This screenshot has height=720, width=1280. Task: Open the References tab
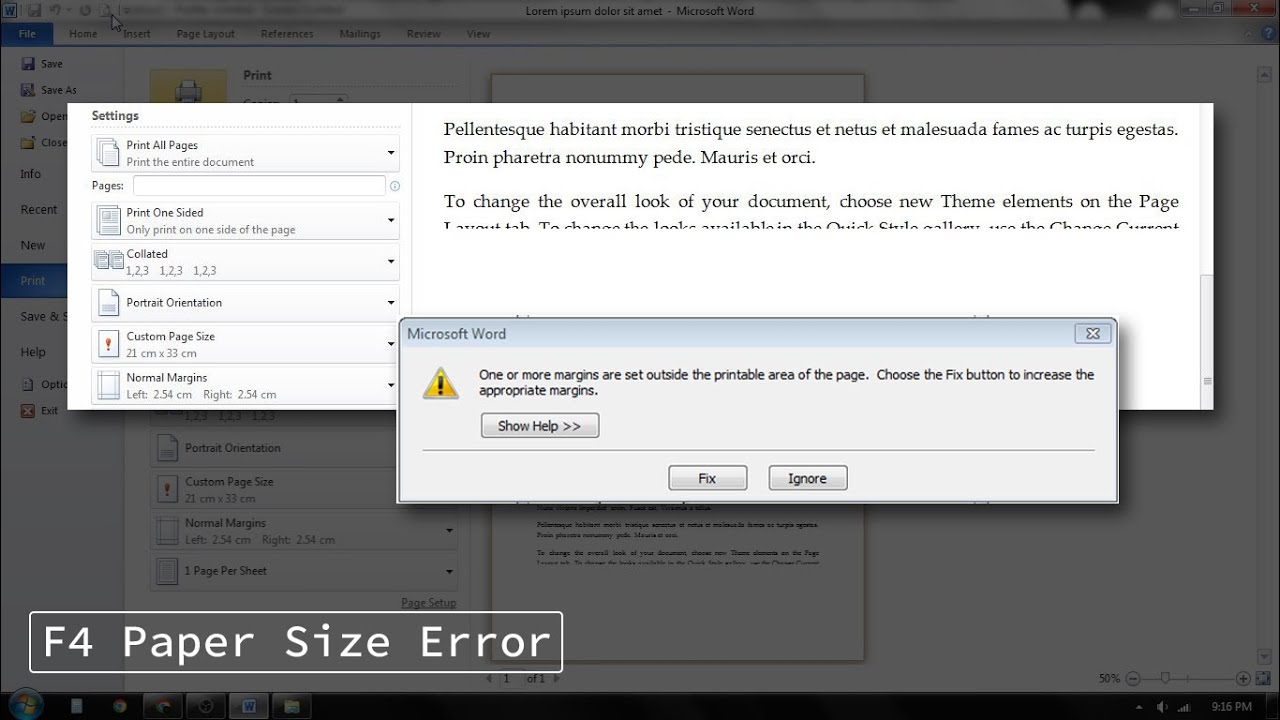287,34
